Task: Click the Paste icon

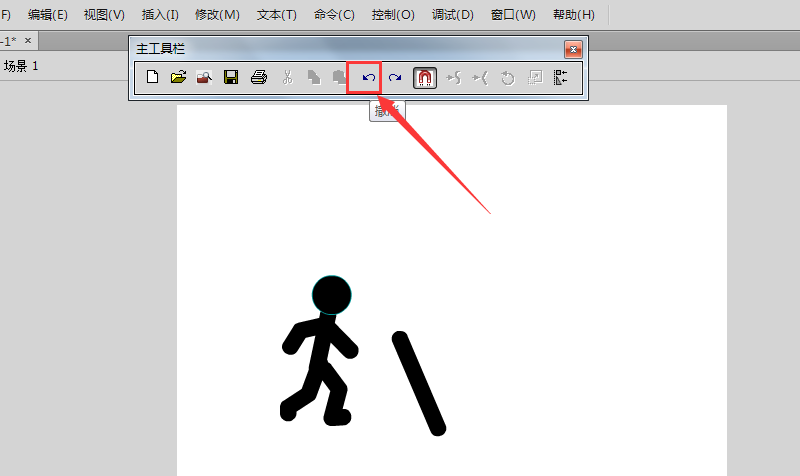Action: click(339, 78)
